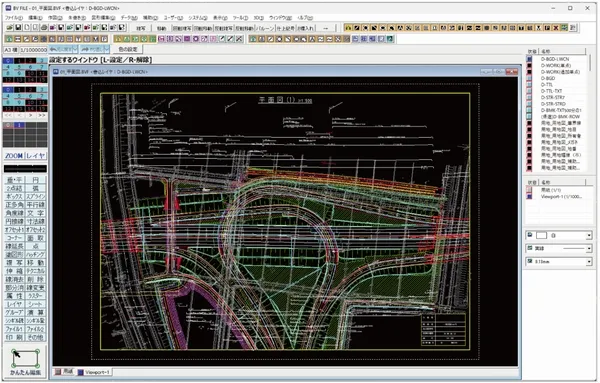Click the 1/1000000 scale field
Screen dimensions: 600x383
tap(33, 50)
